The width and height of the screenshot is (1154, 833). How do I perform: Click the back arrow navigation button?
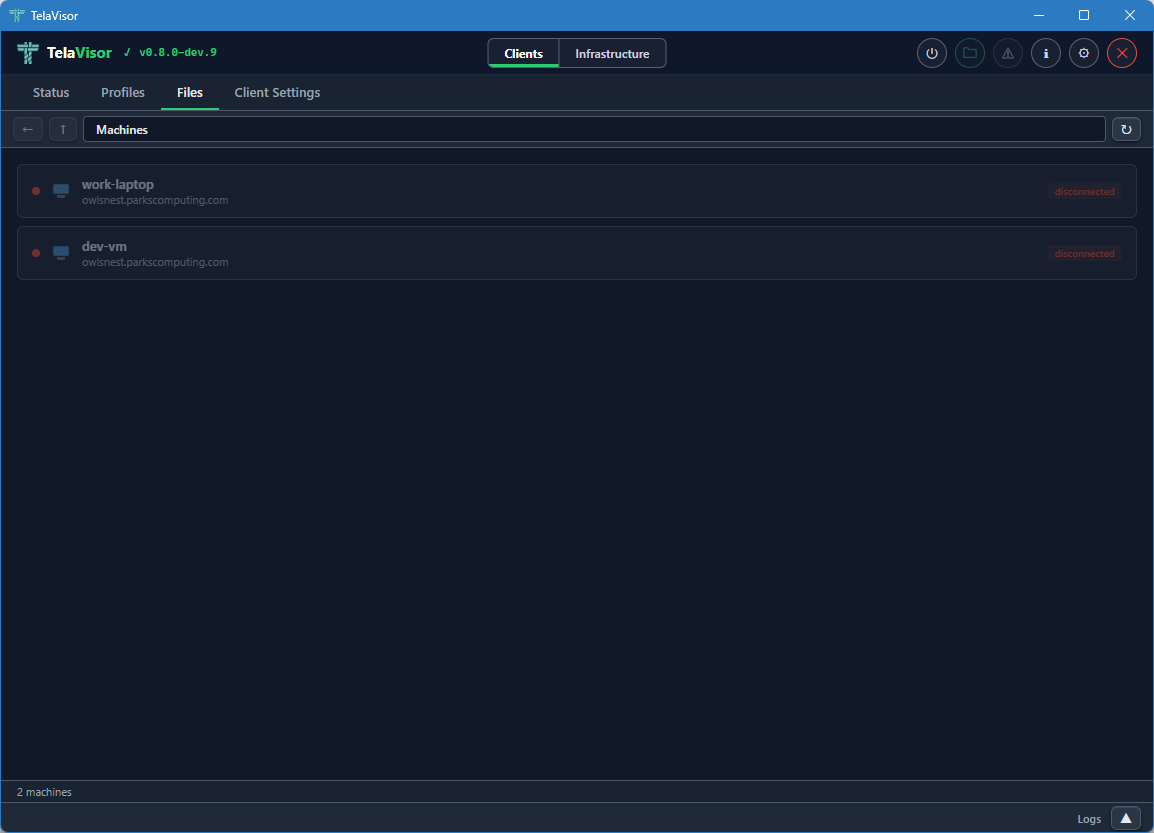(x=28, y=129)
